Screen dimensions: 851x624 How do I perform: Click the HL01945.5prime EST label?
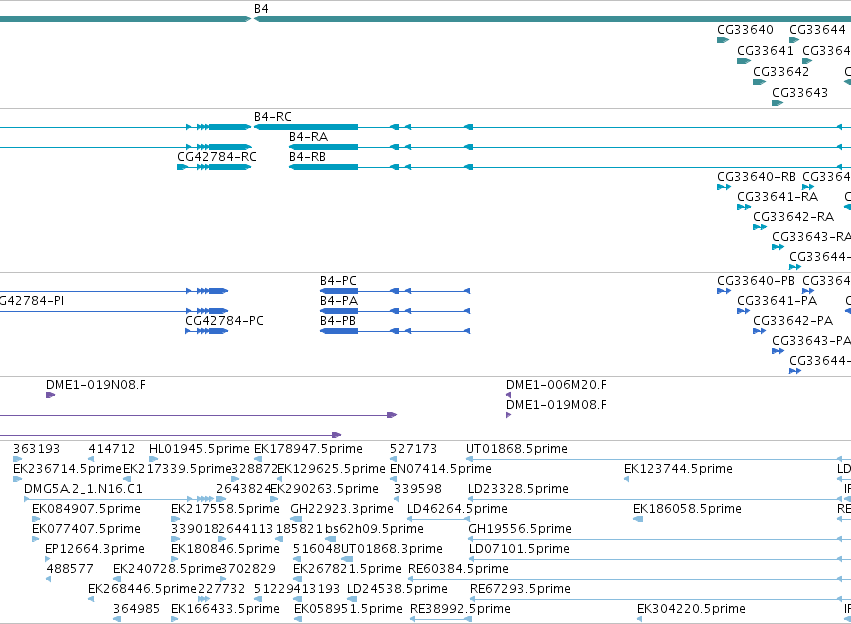pyautogui.click(x=199, y=450)
